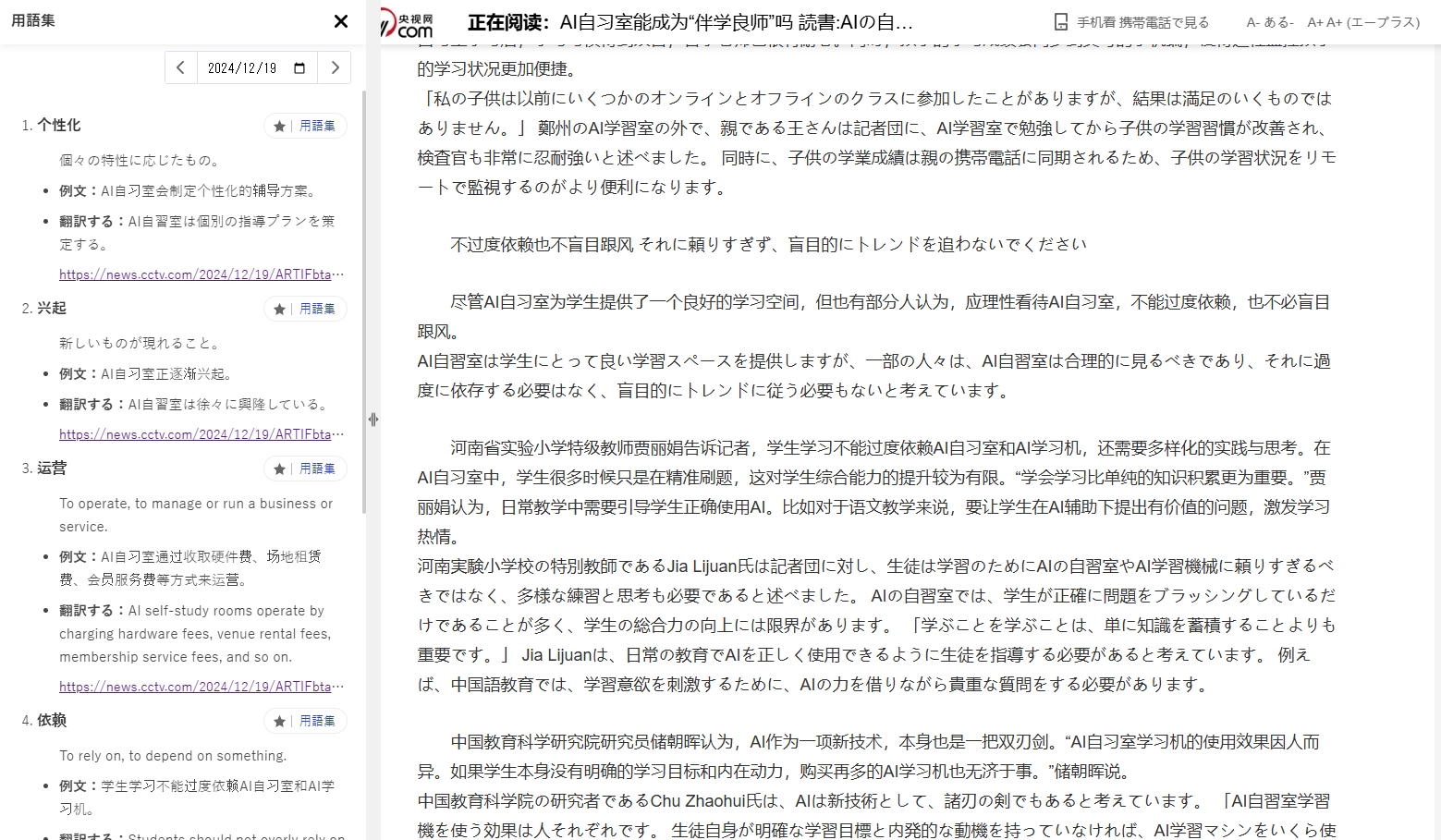Click the article title 正在阅读 heading

coord(690,22)
